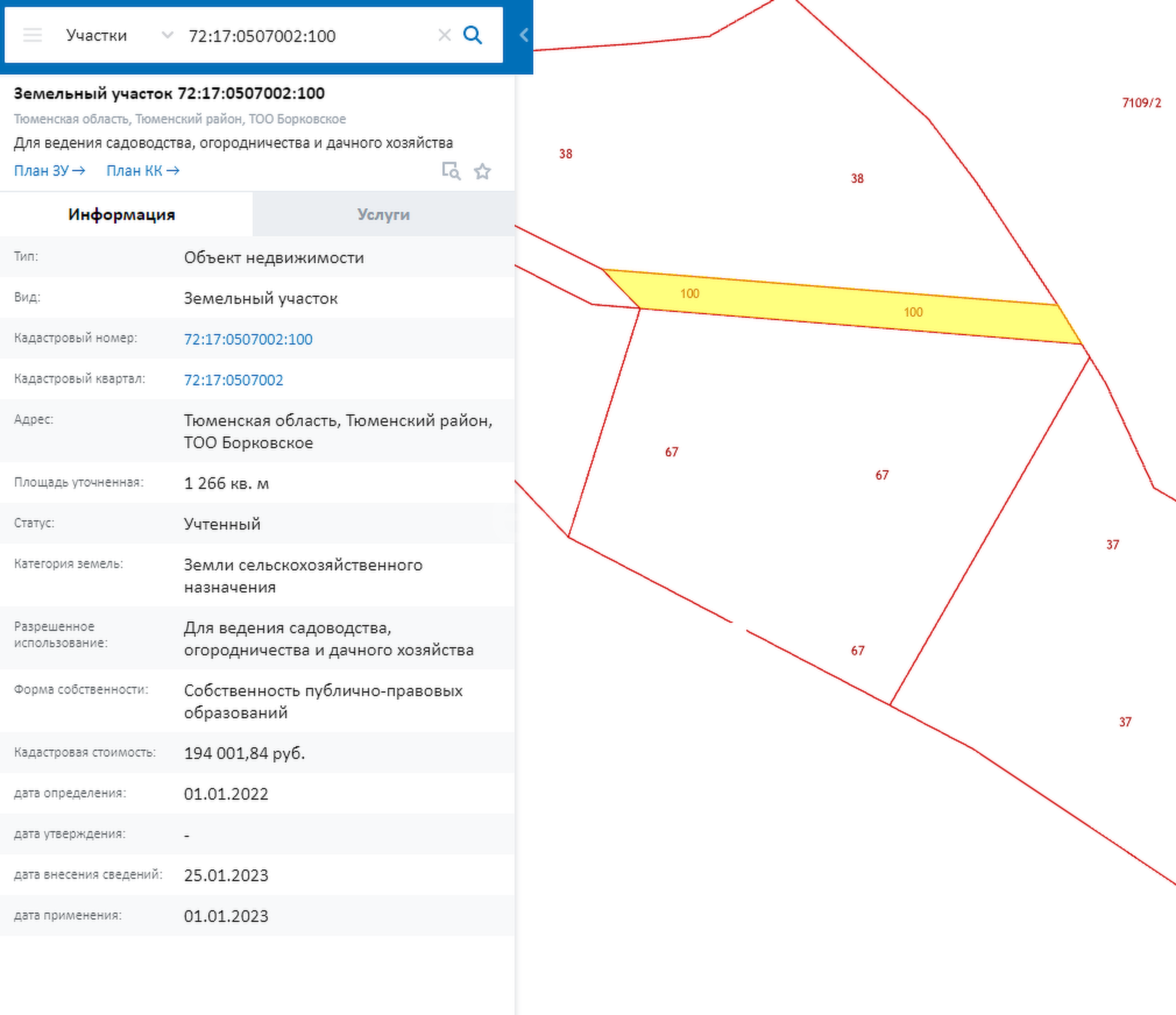
Task: Open cadastral number 72:17:0507002:100 link
Action: click(248, 339)
